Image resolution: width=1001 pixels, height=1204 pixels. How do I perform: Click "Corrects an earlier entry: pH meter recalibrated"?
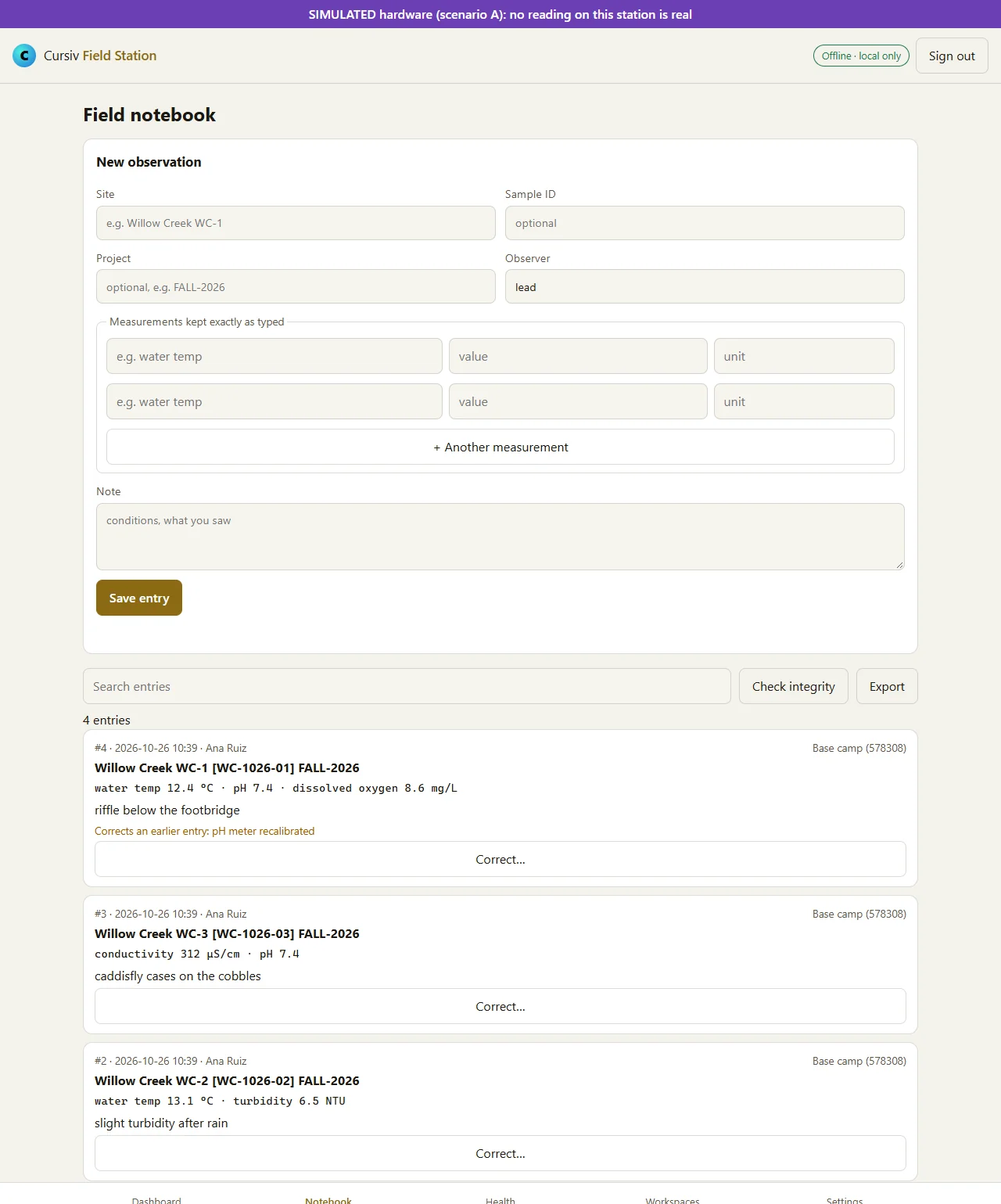coord(205,831)
